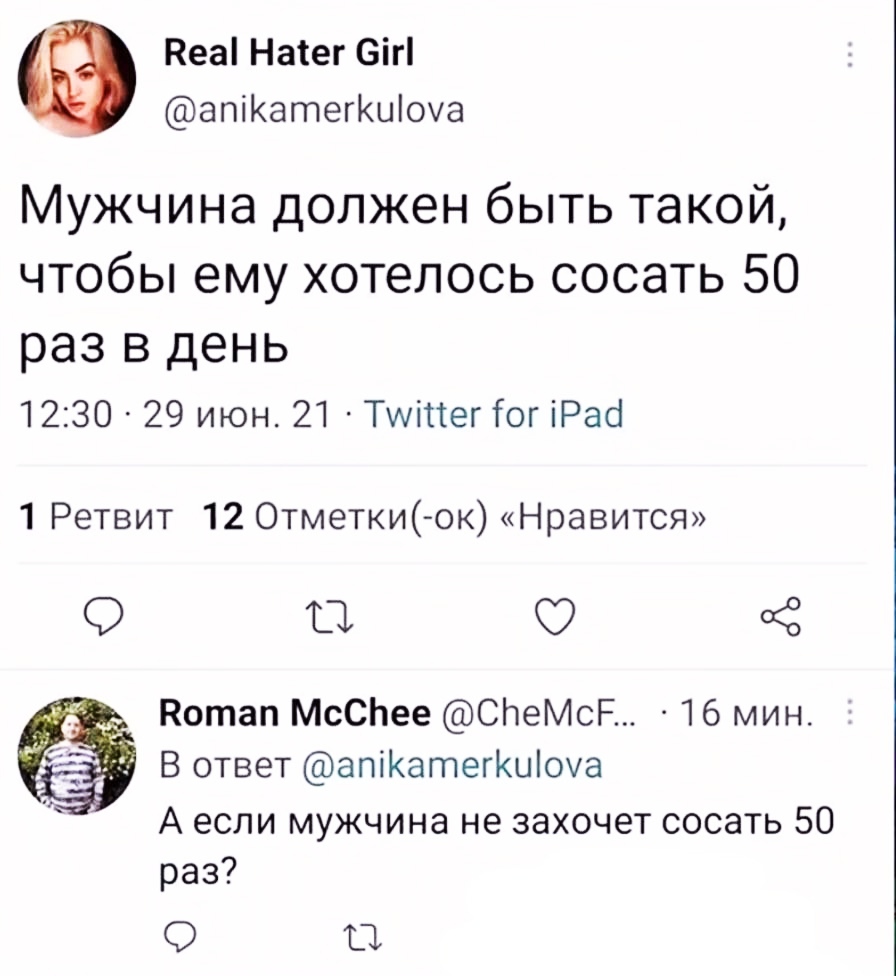Viewport: 896px width, 976px height.
Task: Retweet Roman McChee's reply
Action: (x=352, y=936)
